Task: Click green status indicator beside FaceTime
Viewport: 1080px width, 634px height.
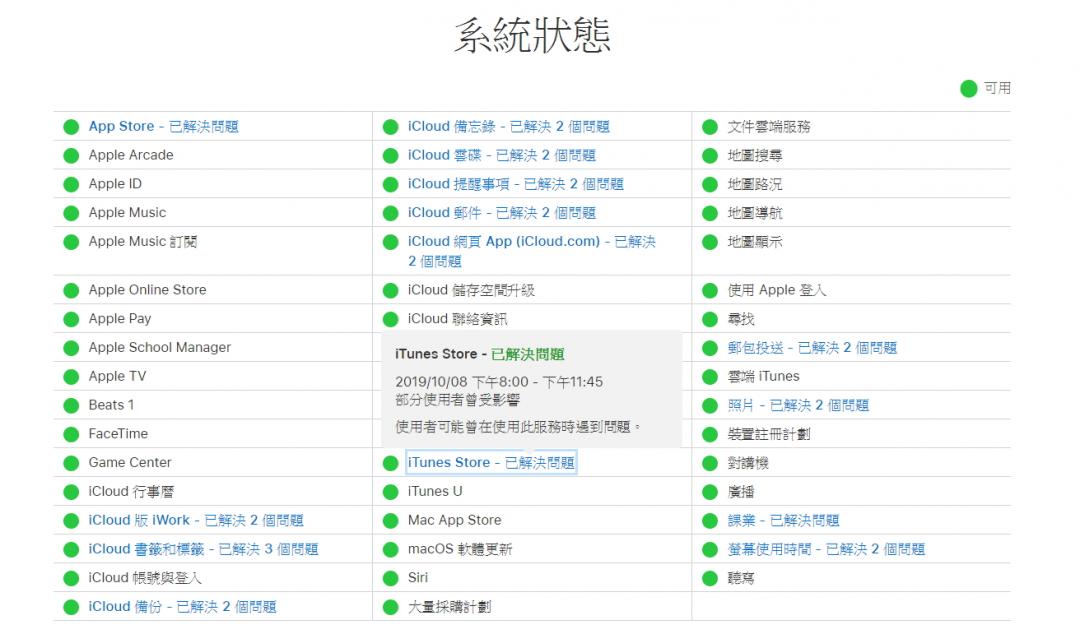Action: coord(71,434)
